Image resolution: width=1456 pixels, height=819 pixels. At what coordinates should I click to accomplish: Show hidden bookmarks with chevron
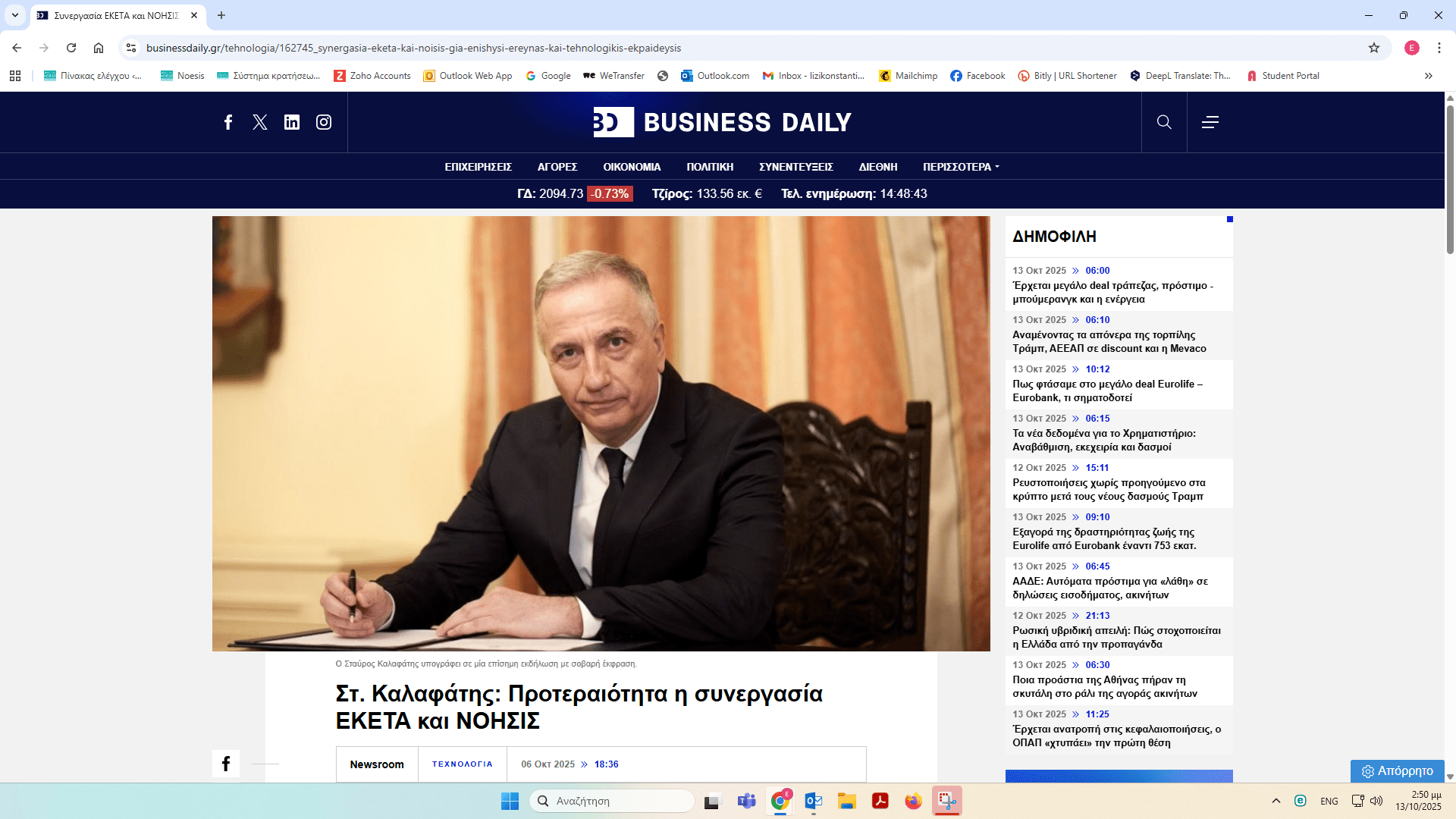(x=1429, y=76)
